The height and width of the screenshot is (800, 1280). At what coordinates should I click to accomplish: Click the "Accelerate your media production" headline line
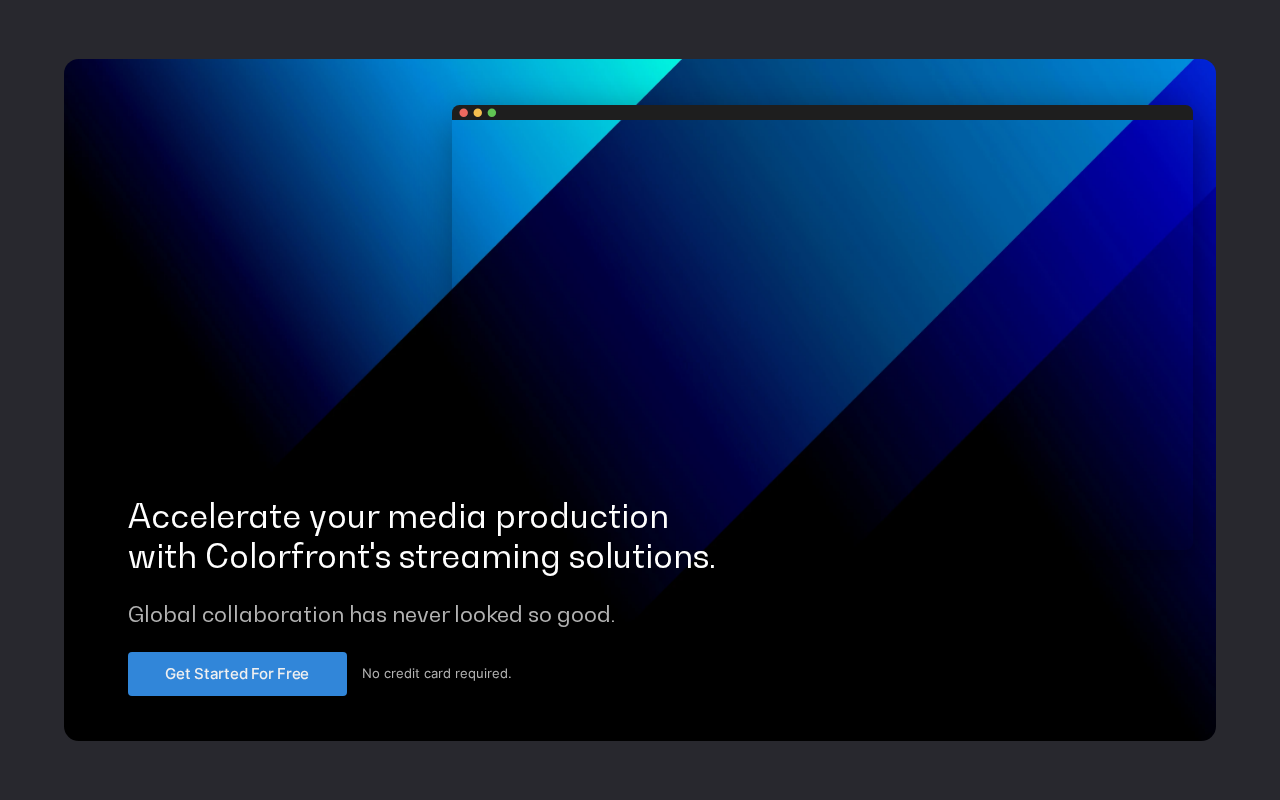tap(398, 517)
